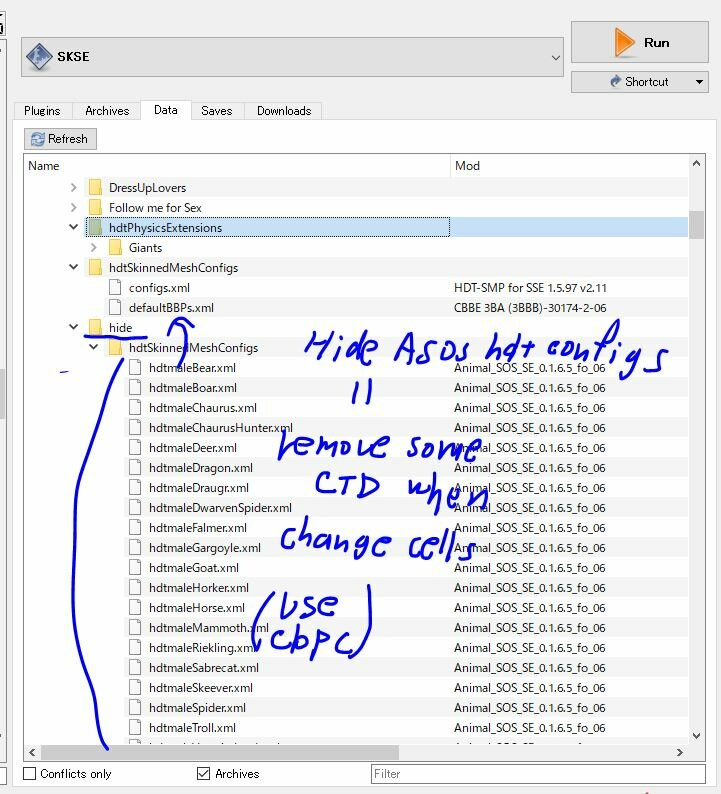Open the Downloads tab

284,111
